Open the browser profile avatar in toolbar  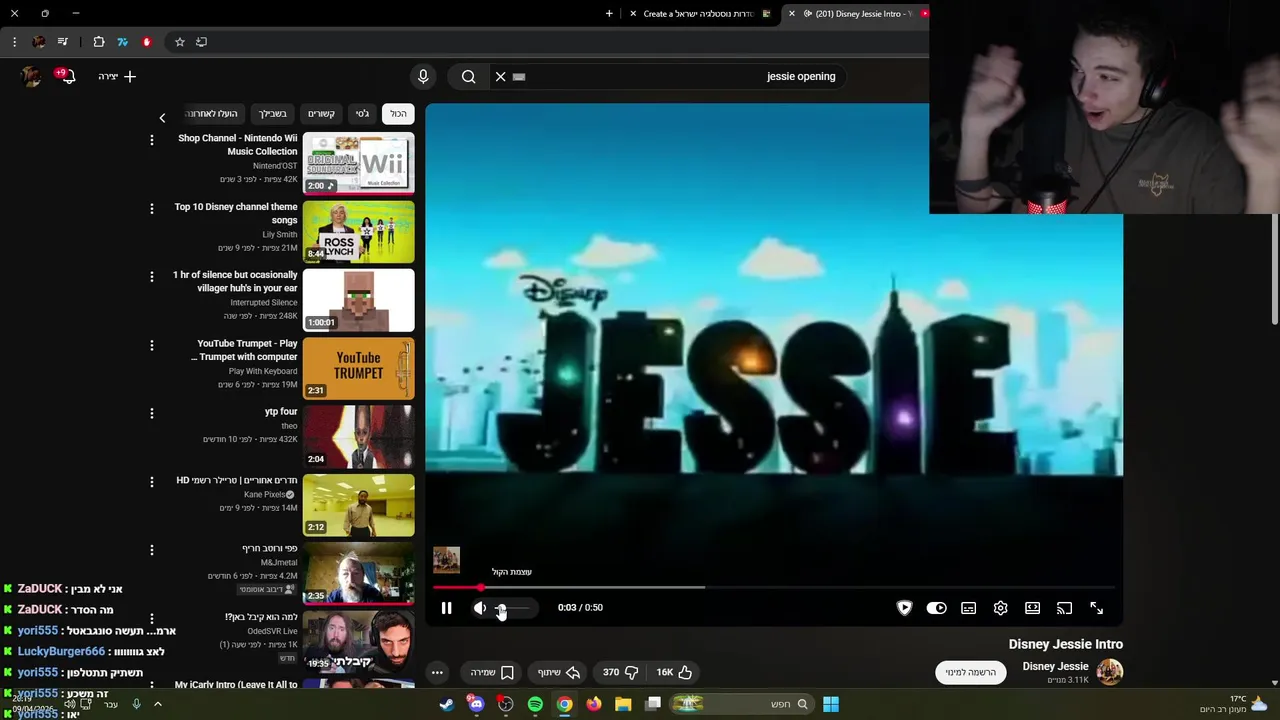[x=38, y=42]
